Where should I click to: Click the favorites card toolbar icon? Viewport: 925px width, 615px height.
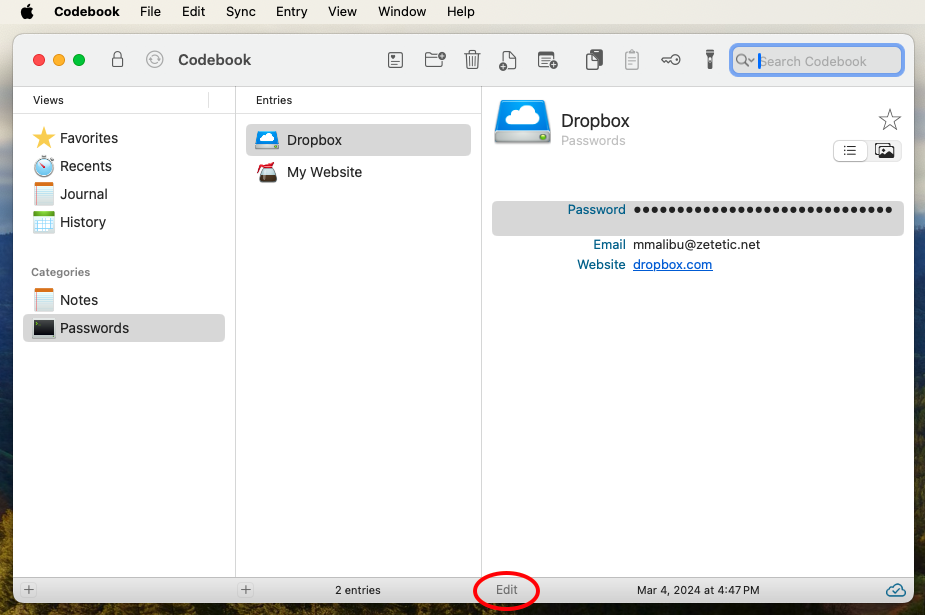coord(395,60)
